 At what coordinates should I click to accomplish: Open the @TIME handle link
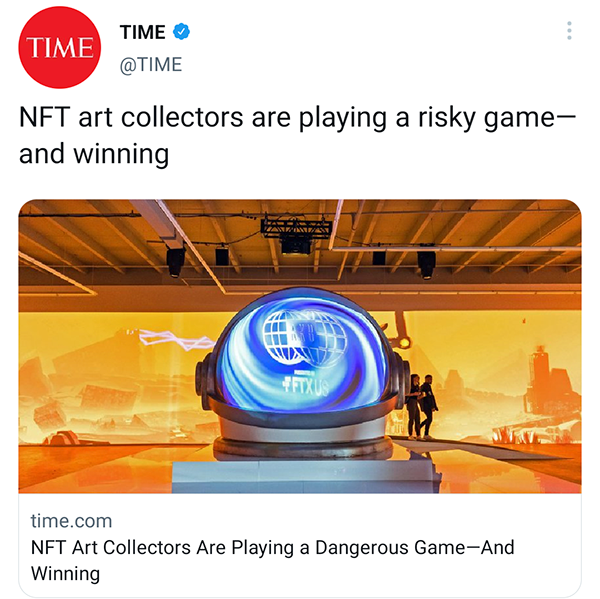pyautogui.click(x=150, y=64)
